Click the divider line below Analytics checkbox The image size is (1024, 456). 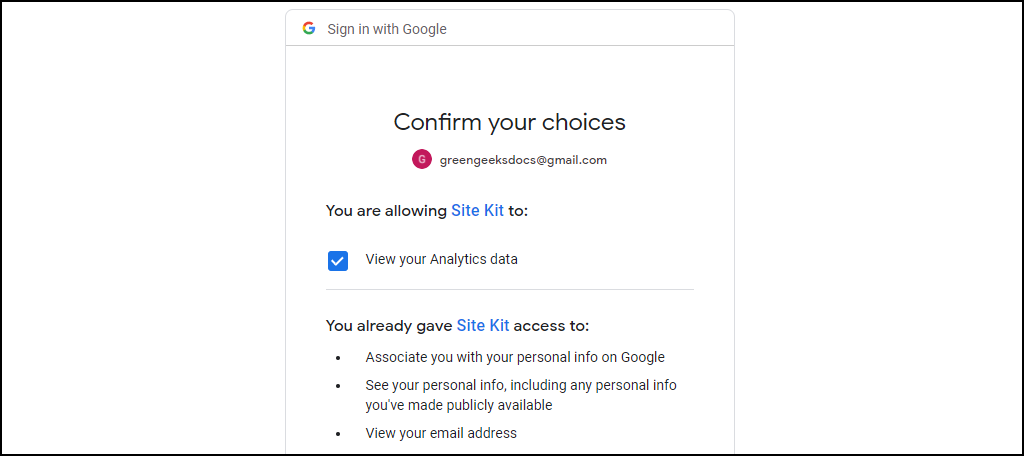509,289
